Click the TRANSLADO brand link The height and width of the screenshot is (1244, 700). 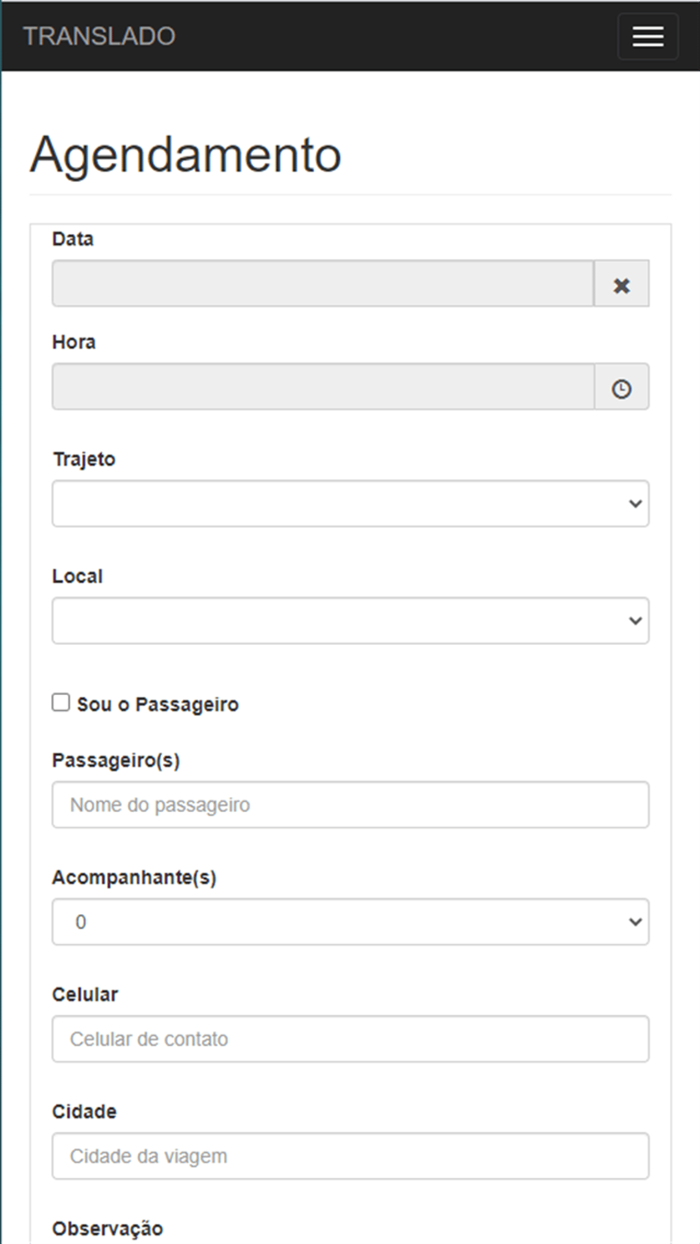click(99, 37)
